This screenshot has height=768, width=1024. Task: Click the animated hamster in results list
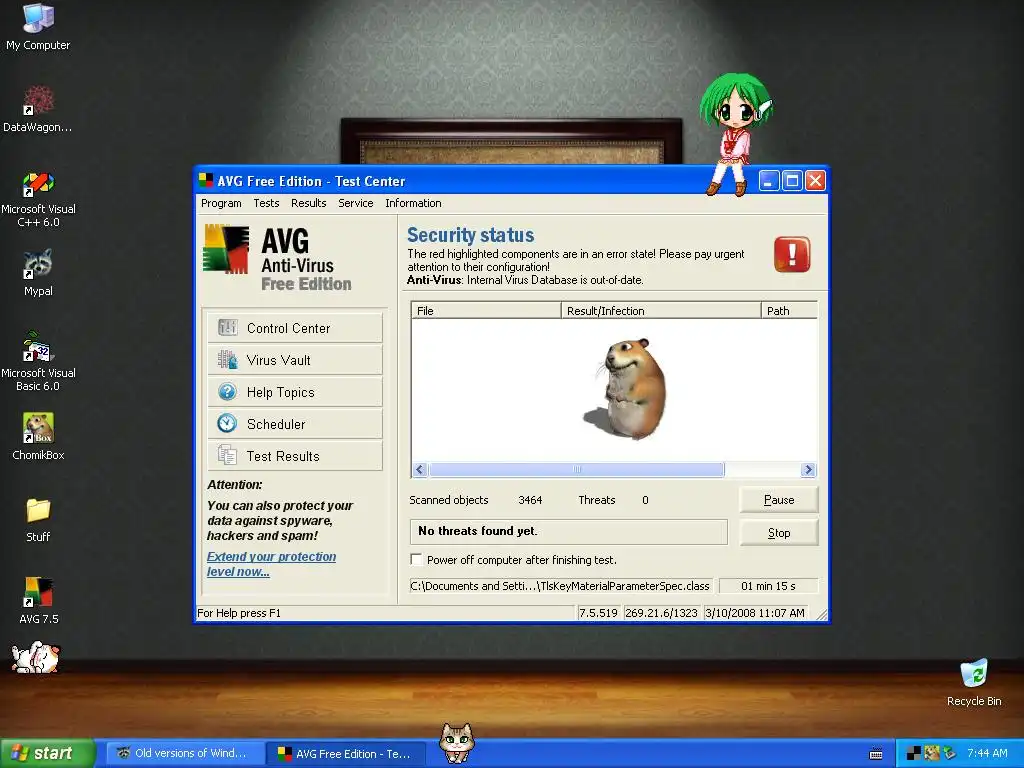pyautogui.click(x=625, y=389)
